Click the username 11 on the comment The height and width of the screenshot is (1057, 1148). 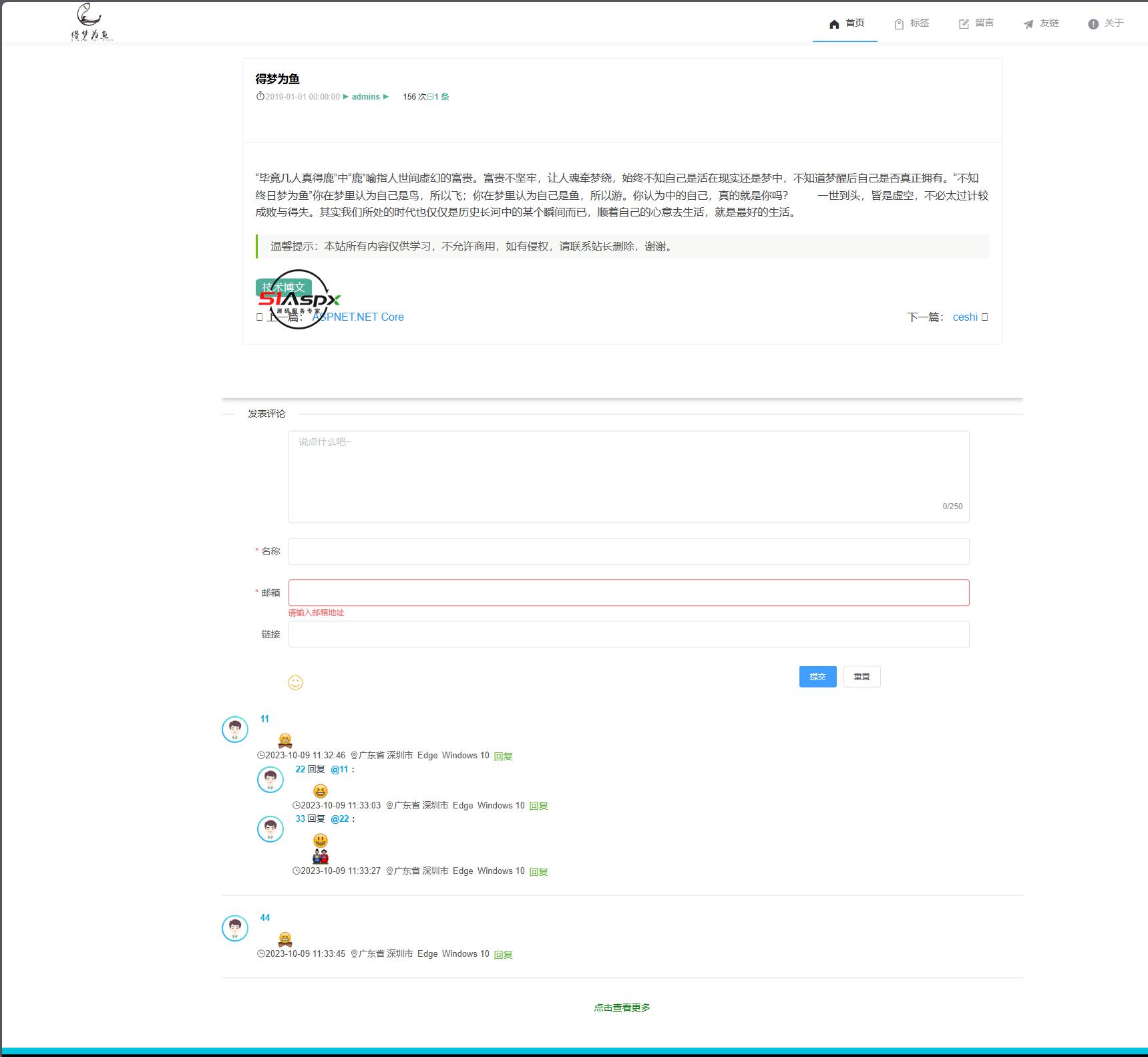[264, 719]
